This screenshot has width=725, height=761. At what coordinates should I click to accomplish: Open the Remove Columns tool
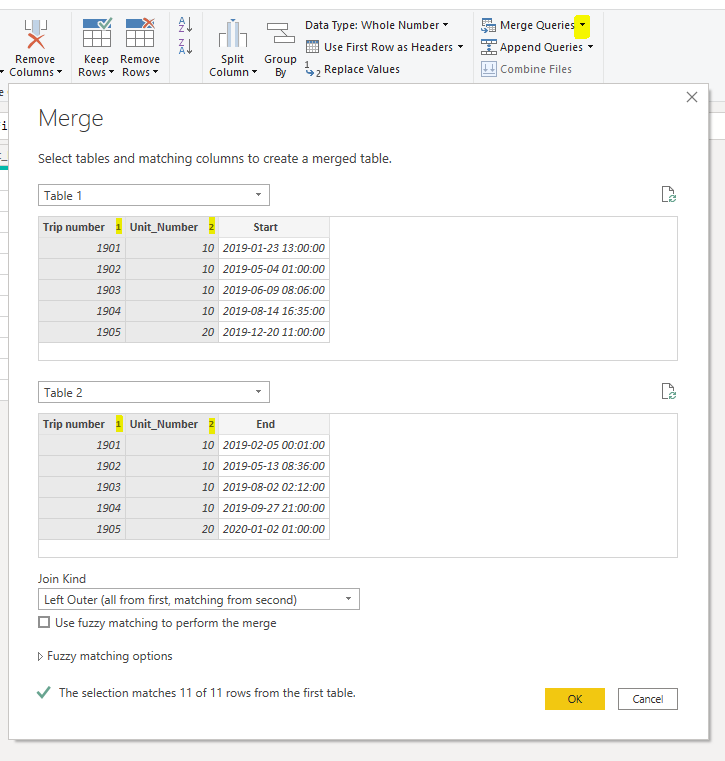(x=35, y=48)
